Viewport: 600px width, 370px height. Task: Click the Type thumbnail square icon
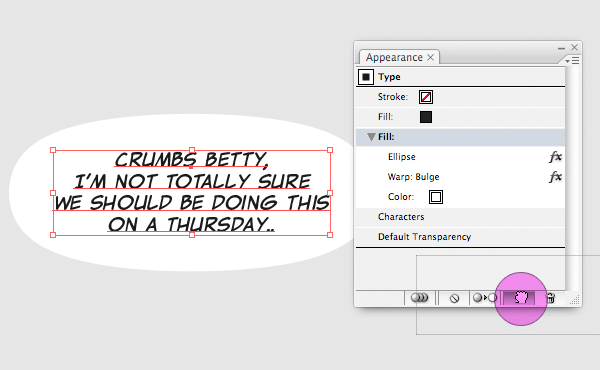pos(366,77)
